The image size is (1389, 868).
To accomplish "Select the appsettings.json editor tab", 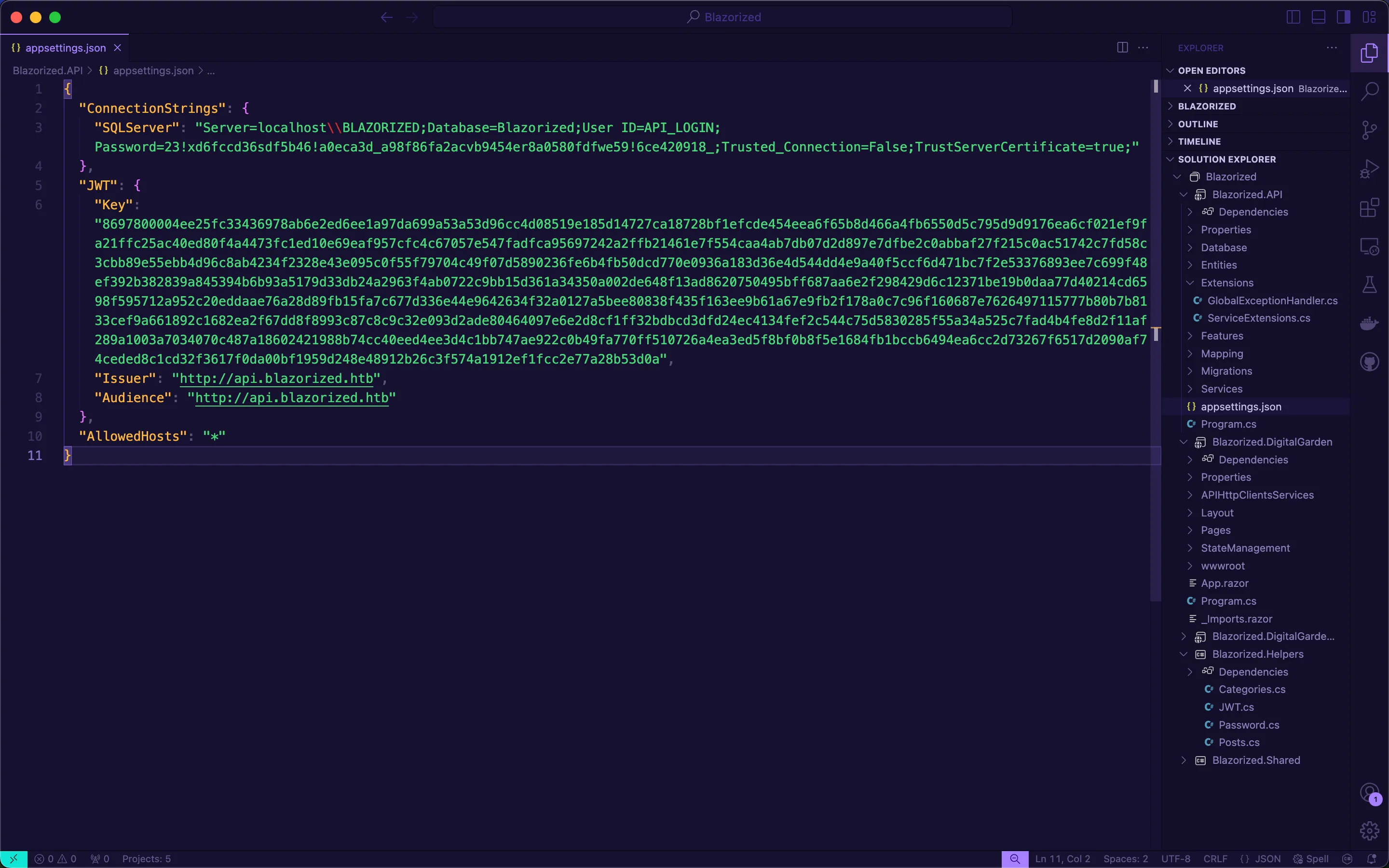I will 65,48.
